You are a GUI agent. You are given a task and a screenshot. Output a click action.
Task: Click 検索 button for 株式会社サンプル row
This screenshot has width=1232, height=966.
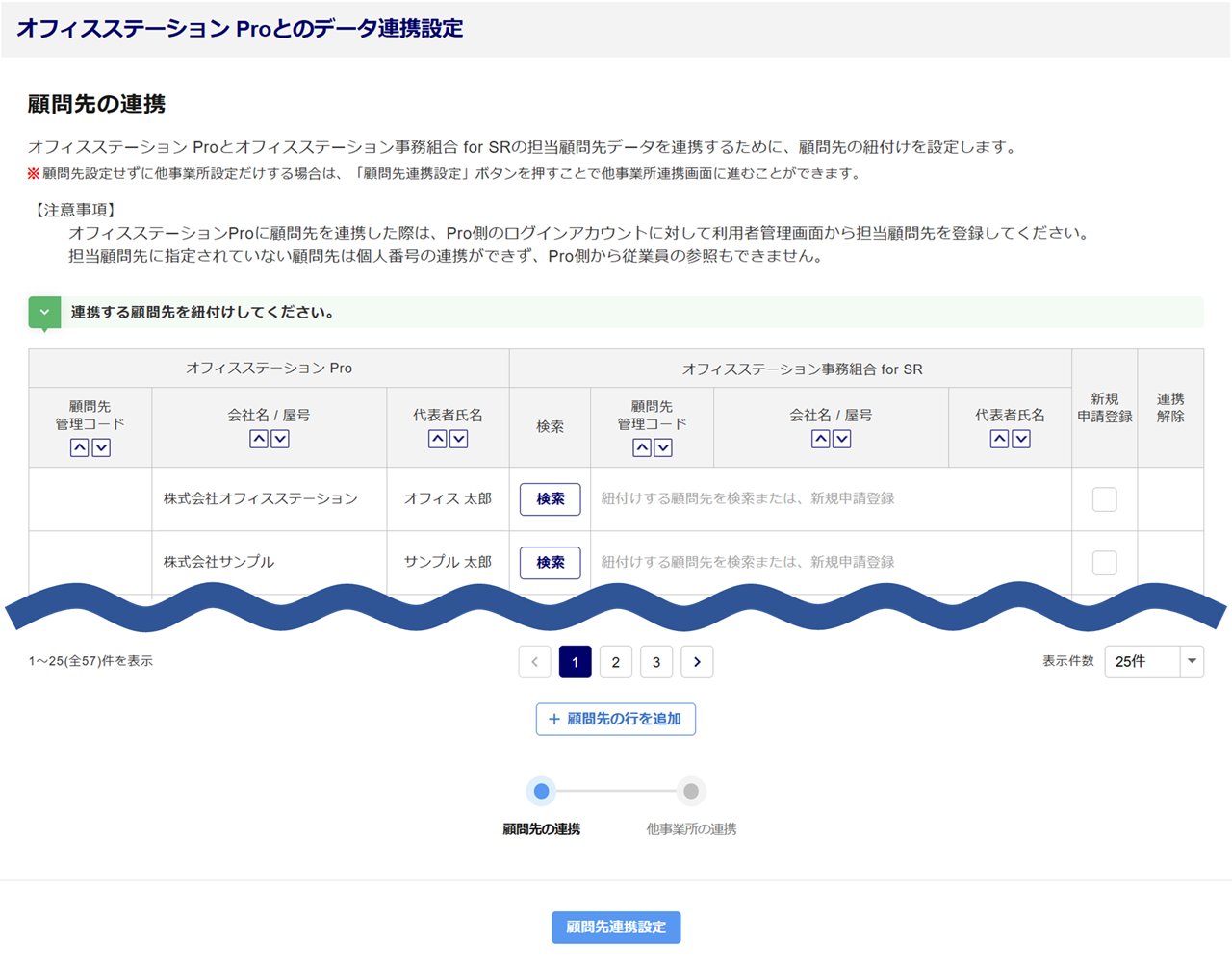click(x=550, y=563)
